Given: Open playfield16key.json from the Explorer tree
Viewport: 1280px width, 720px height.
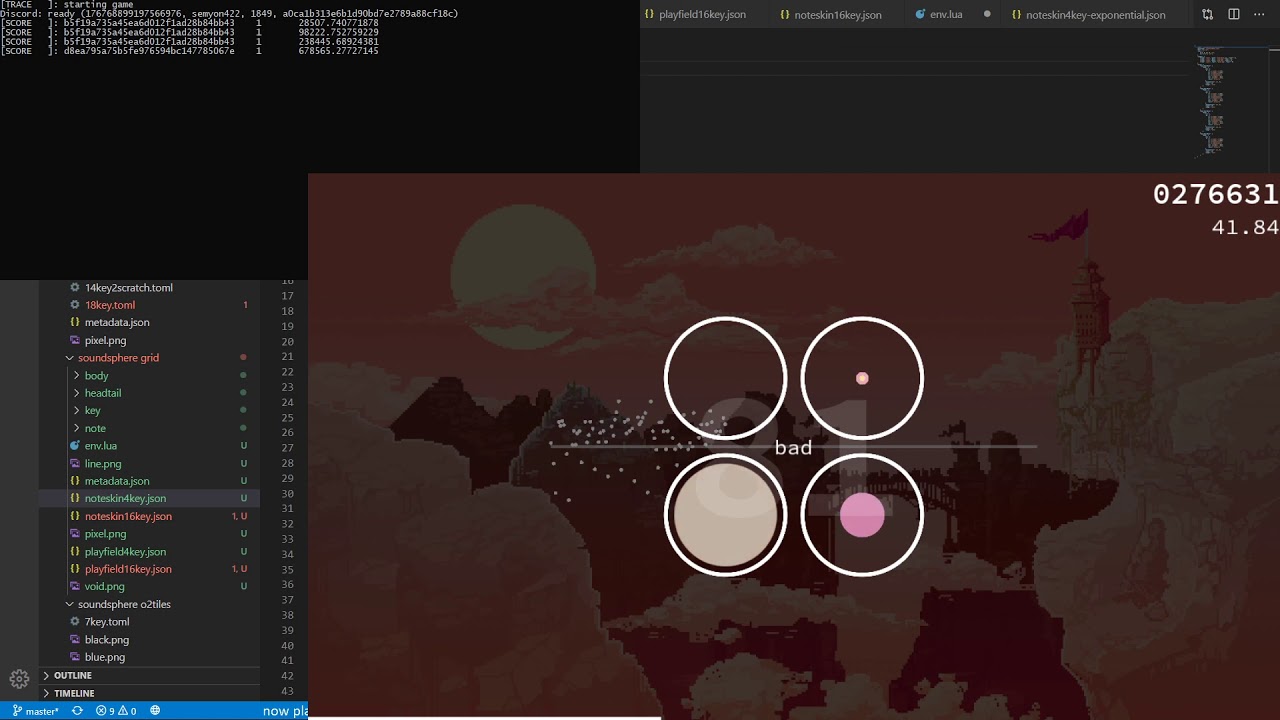Looking at the screenshot, I should point(150,569).
